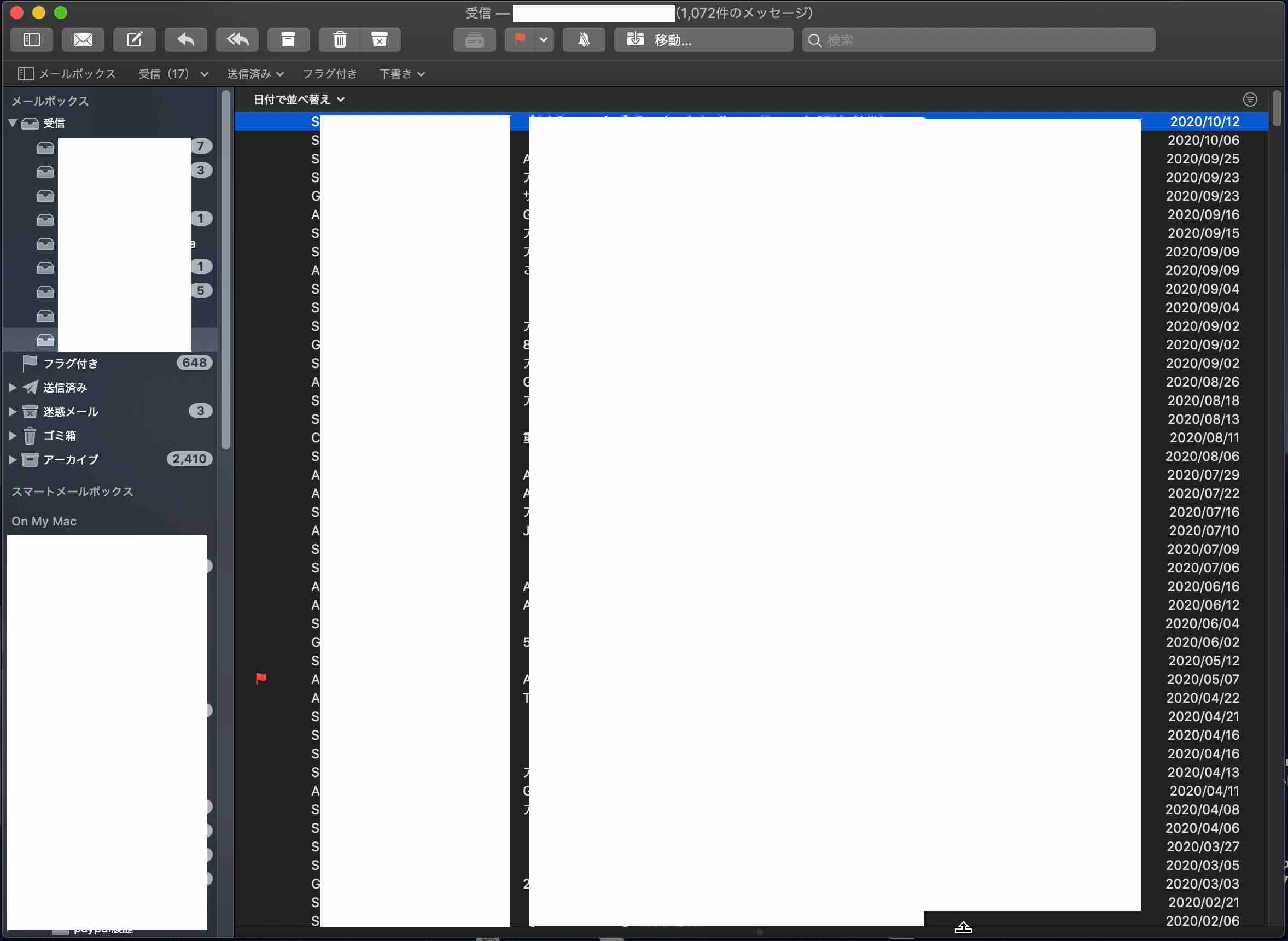Compose a new message

134,40
